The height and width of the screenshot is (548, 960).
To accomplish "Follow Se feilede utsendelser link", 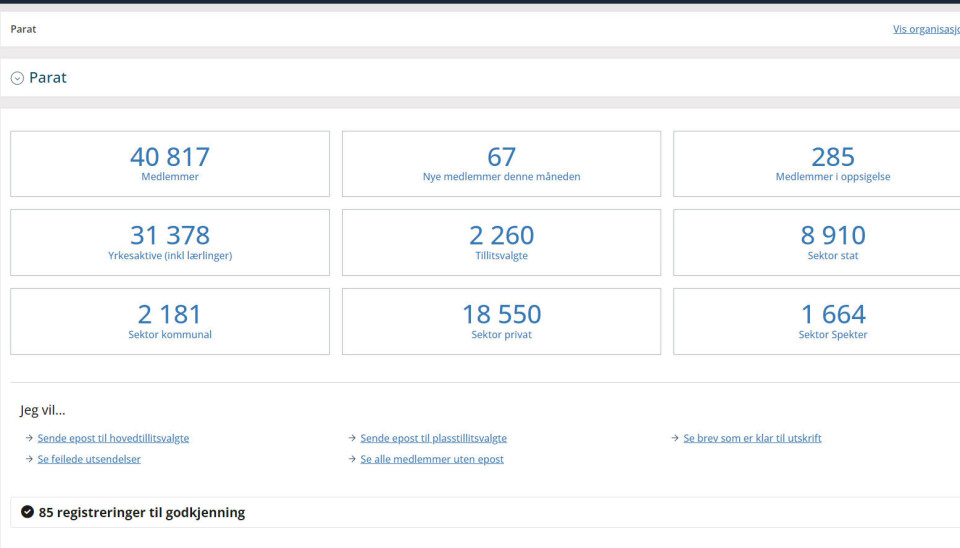I will click(x=89, y=459).
